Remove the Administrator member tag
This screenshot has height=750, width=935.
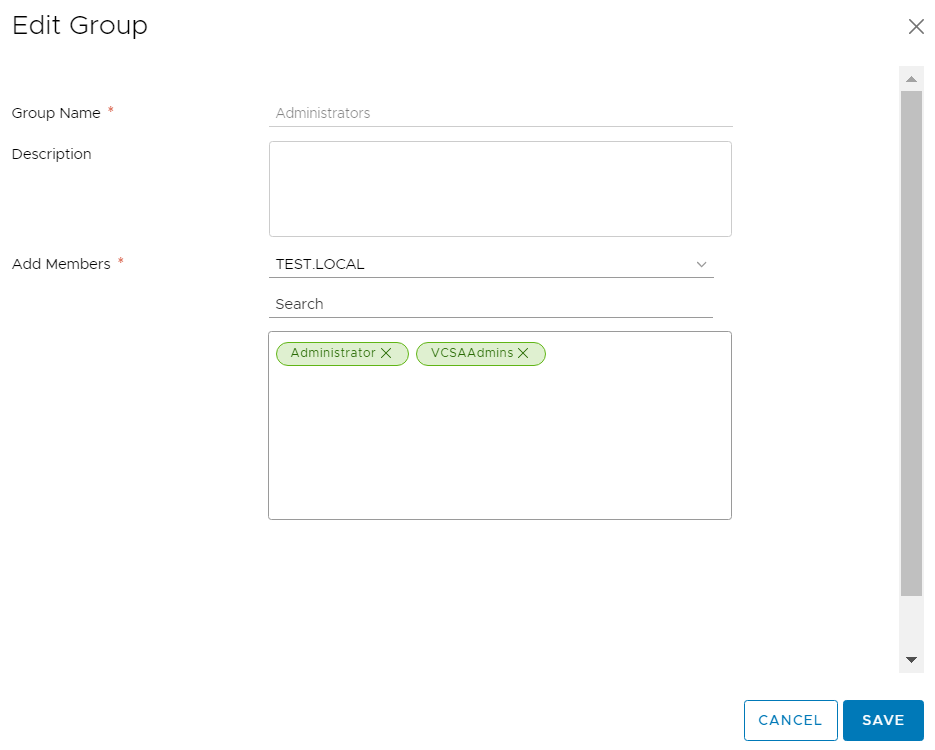pos(386,353)
